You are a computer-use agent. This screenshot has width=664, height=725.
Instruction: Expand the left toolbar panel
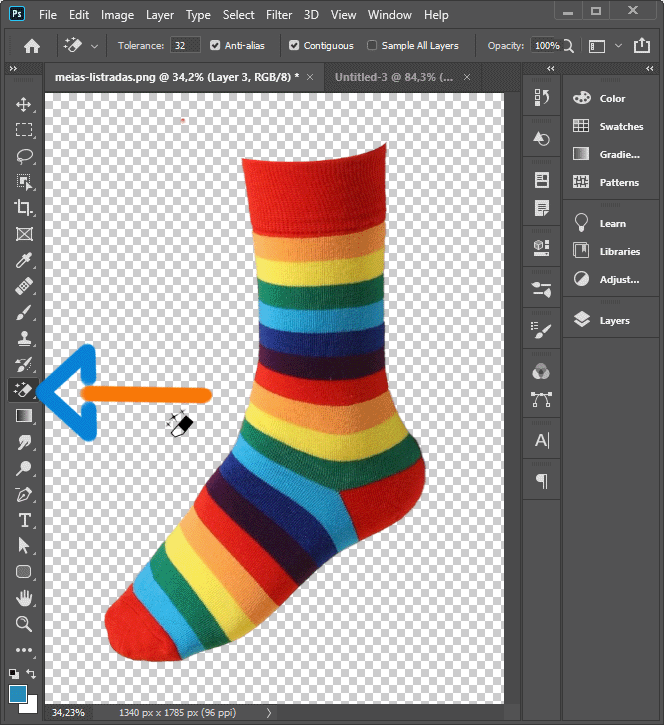[13, 69]
